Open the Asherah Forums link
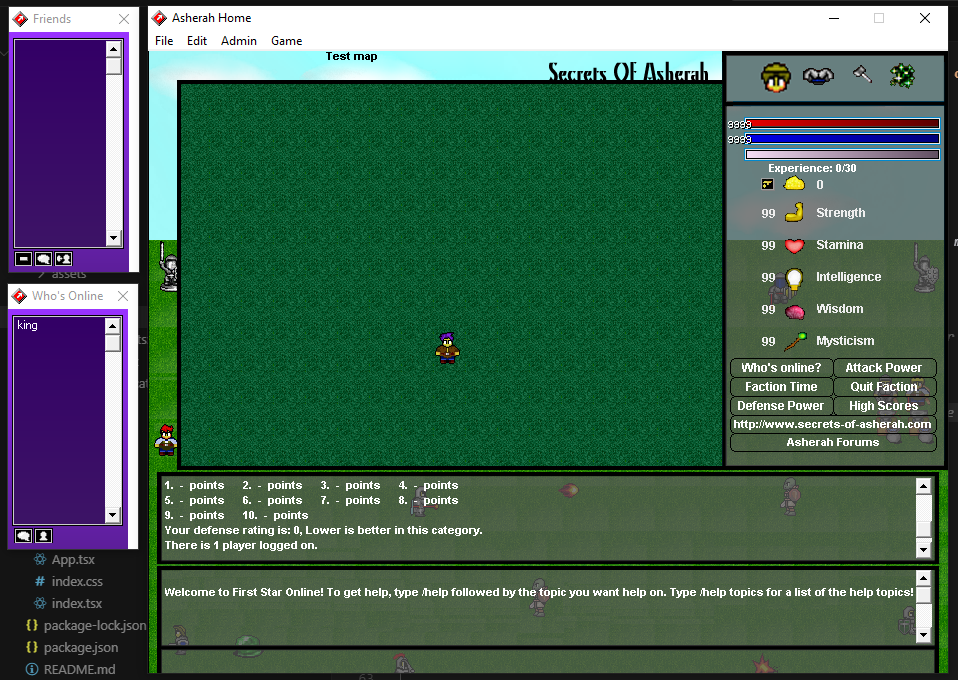This screenshot has width=958, height=680. 833,442
